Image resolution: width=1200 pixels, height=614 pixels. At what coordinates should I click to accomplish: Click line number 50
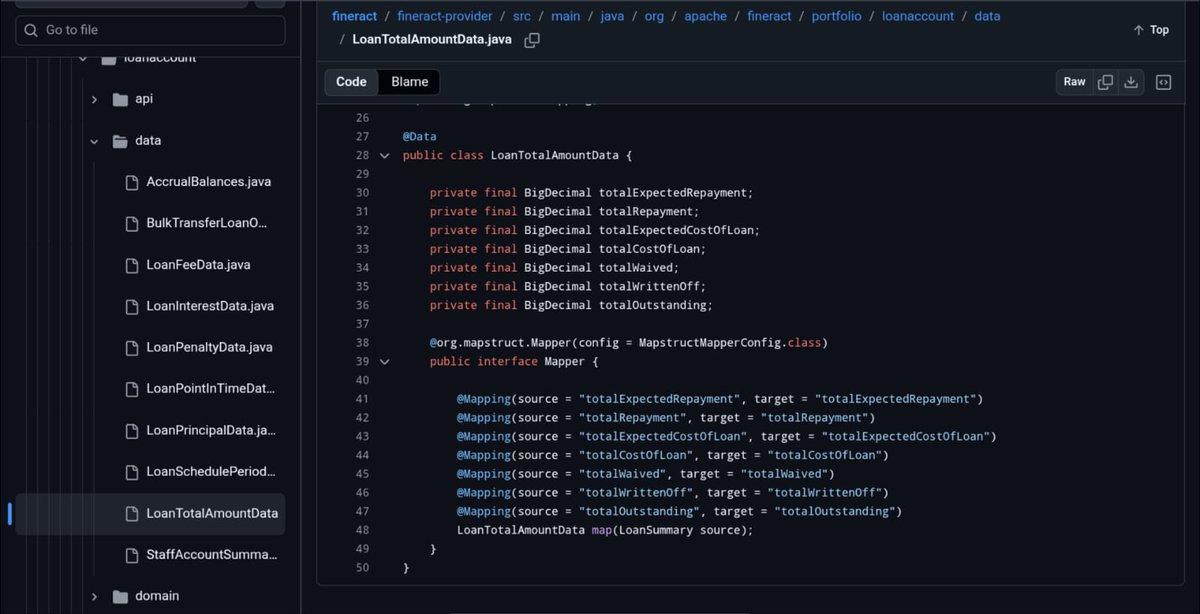pyautogui.click(x=362, y=567)
